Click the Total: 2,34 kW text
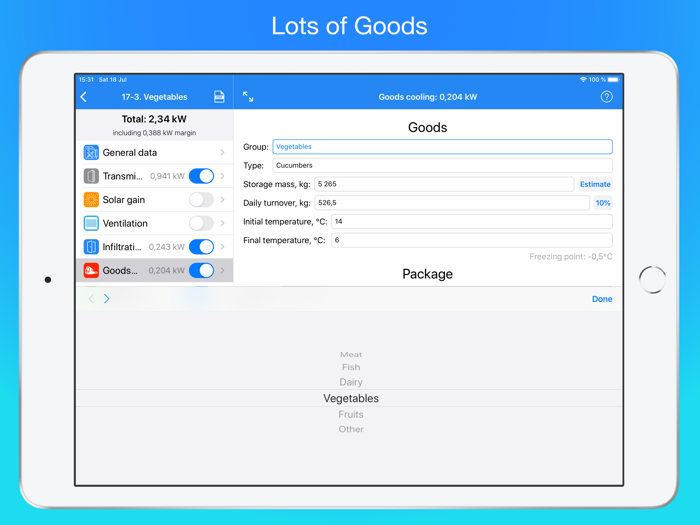 click(154, 119)
